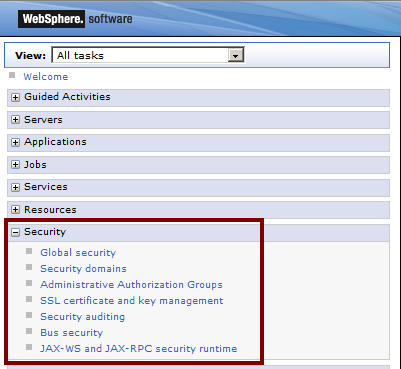Image resolution: width=401 pixels, height=369 pixels.
Task: Expand the Applications section
Action: 15,143
